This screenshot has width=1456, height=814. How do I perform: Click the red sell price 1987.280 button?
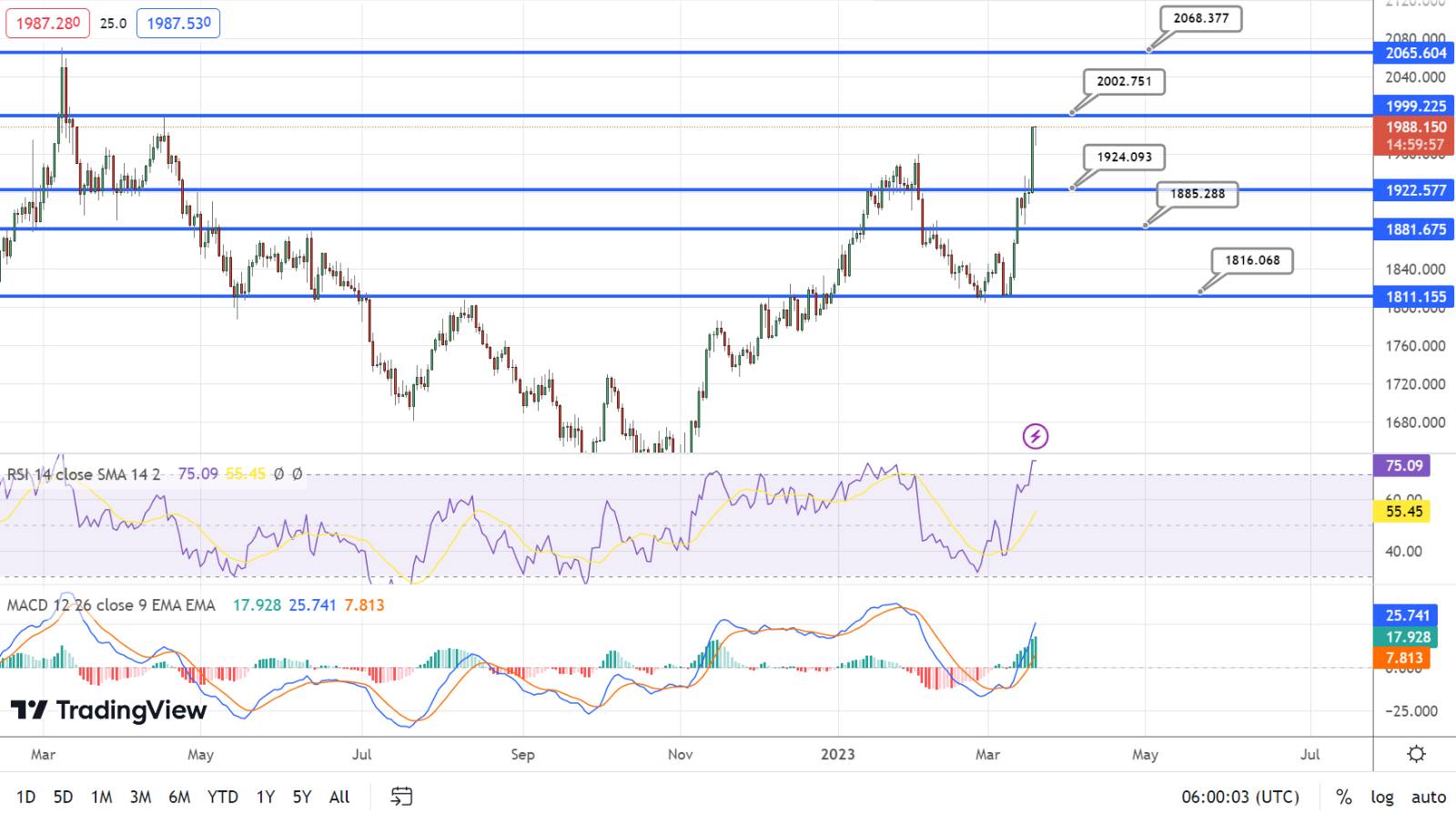pos(47,23)
